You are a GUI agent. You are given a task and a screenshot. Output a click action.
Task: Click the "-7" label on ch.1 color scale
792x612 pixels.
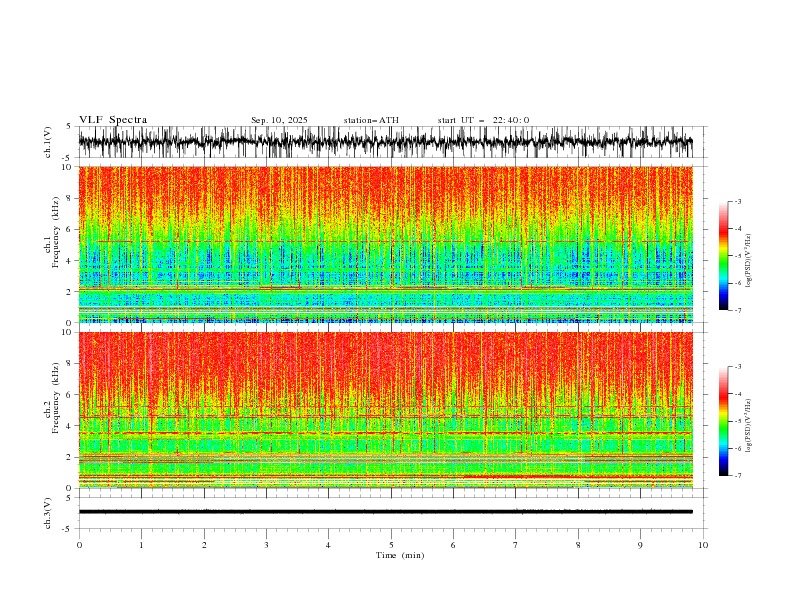[x=737, y=310]
